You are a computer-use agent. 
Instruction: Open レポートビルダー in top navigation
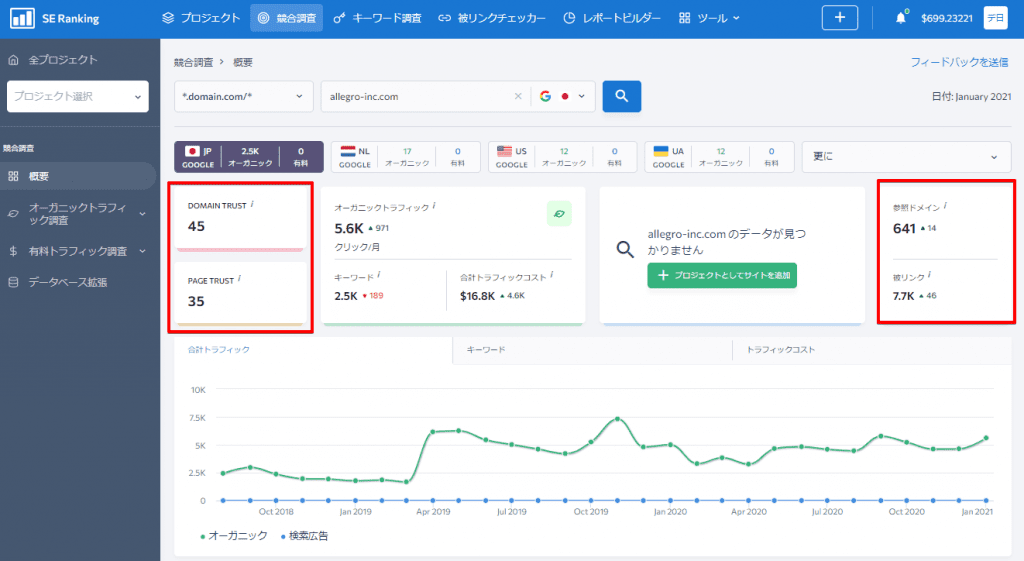coord(612,18)
